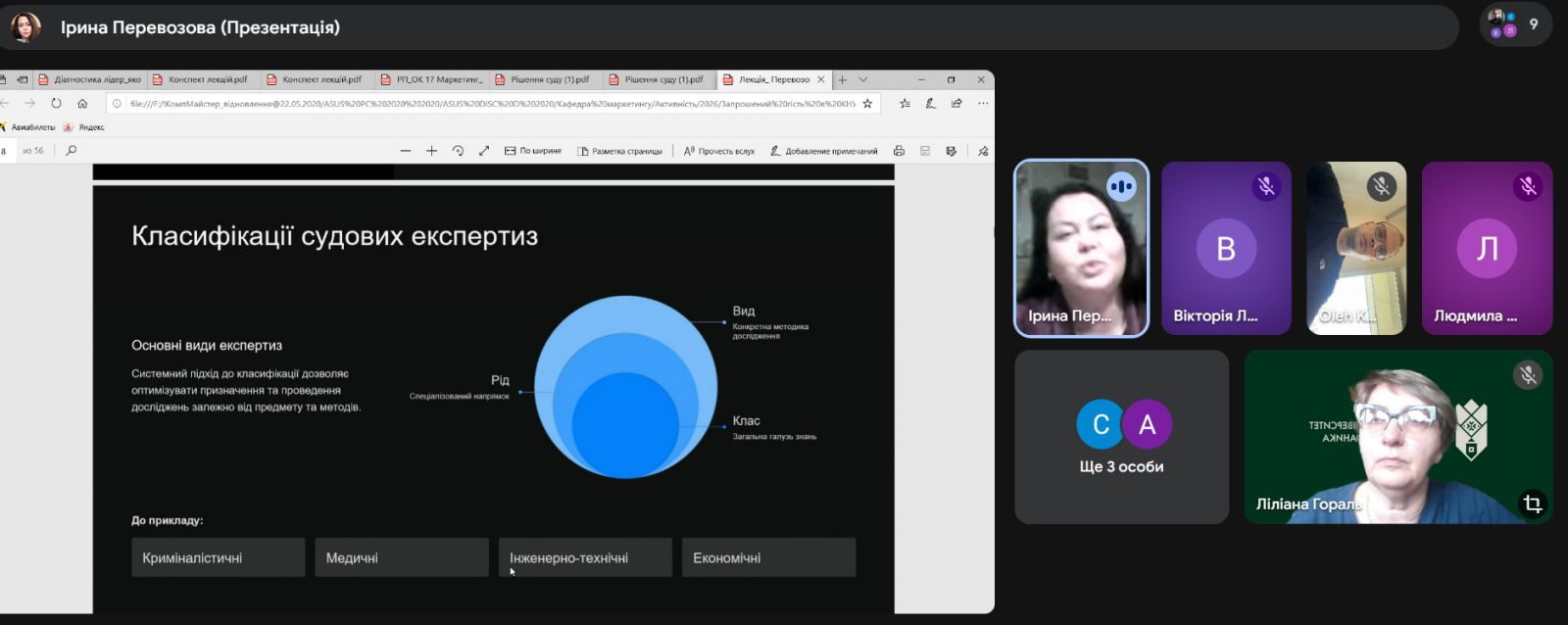This screenshot has width=1568, height=625.
Task: Click muted microphone icon on Вікторія's tile
Action: 1266,186
